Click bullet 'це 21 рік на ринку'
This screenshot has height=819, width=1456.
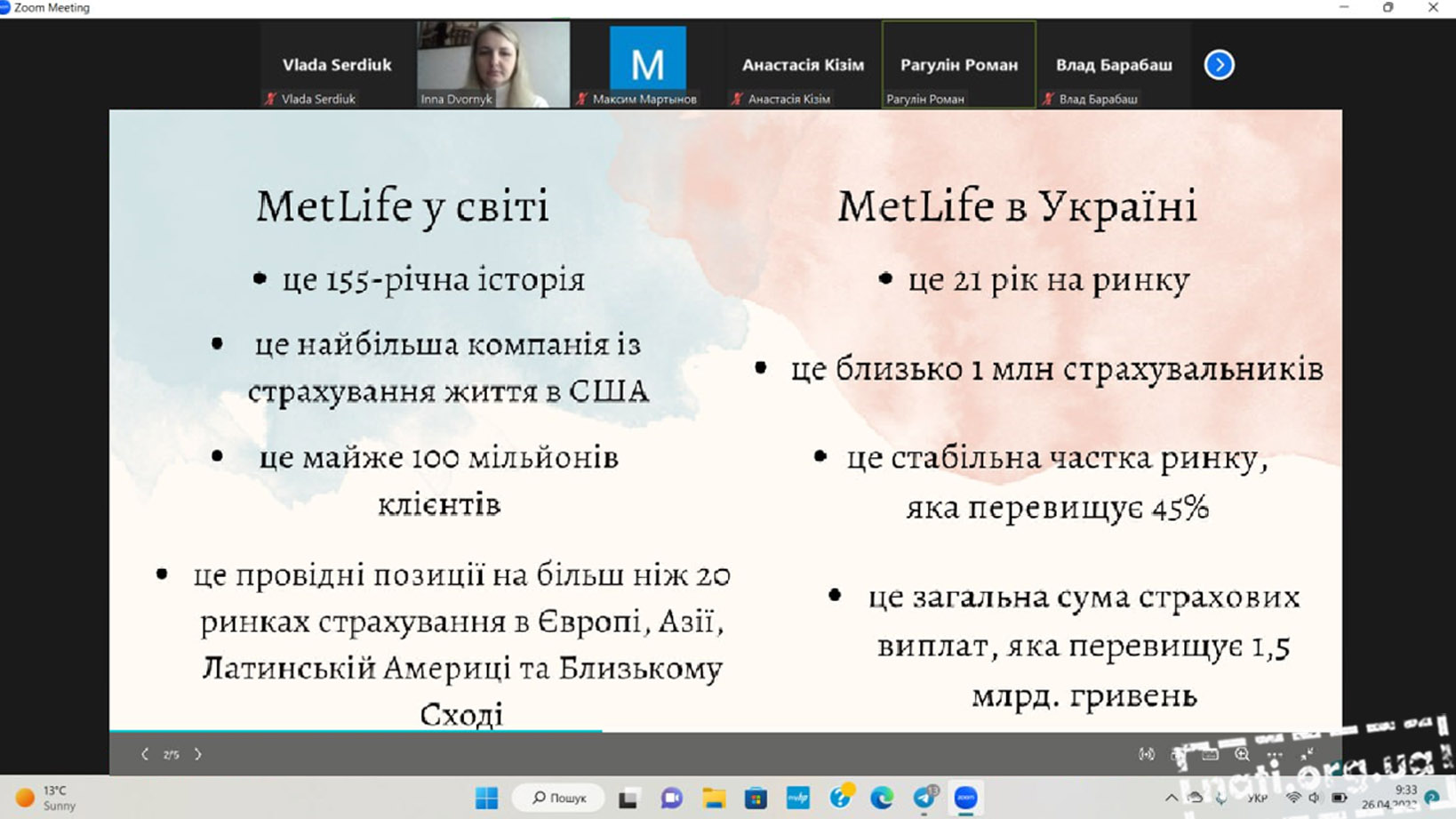point(1049,280)
